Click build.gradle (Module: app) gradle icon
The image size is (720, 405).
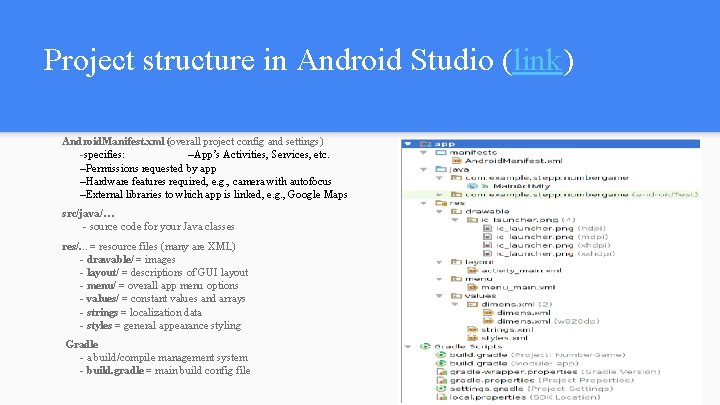441,363
